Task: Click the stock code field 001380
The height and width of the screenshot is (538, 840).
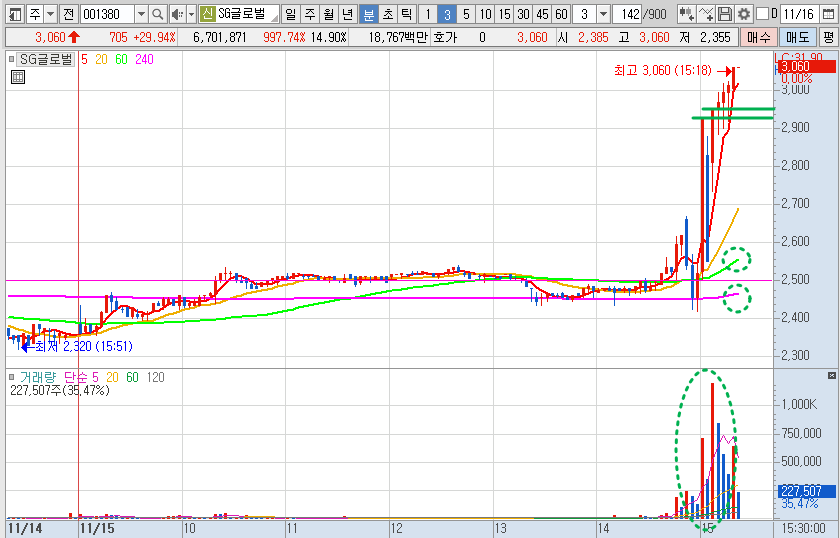Action: point(107,14)
